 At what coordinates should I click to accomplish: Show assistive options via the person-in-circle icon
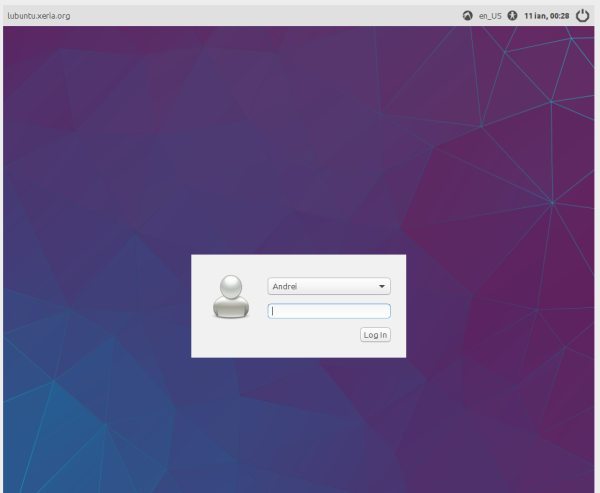(513, 16)
